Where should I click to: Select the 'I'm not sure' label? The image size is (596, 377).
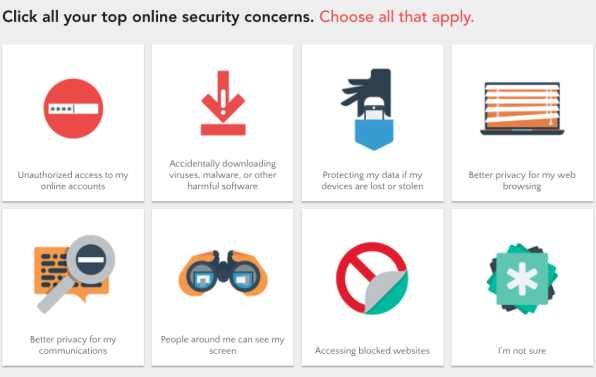(x=522, y=351)
